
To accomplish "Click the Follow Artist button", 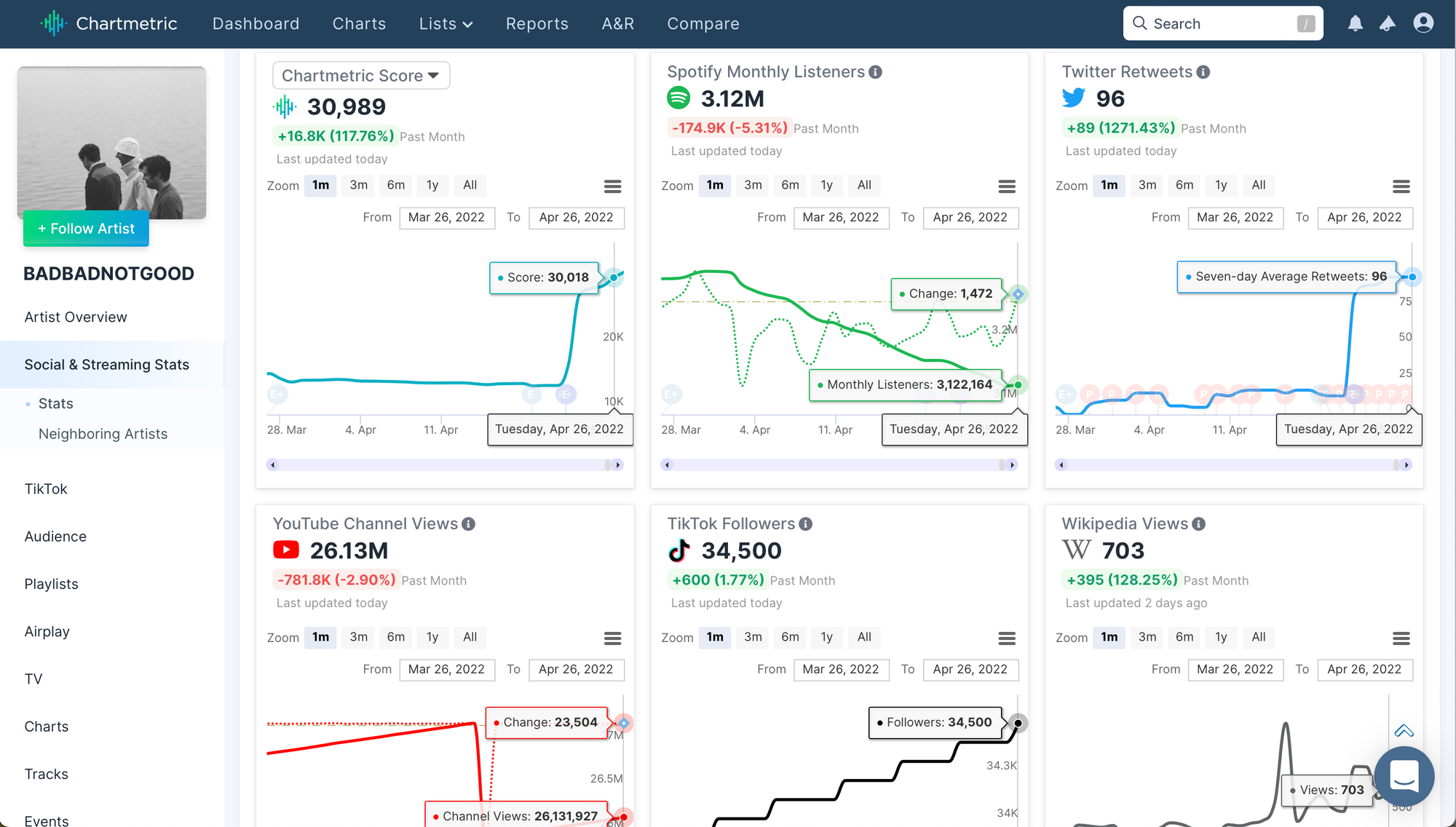I will pyautogui.click(x=86, y=229).
